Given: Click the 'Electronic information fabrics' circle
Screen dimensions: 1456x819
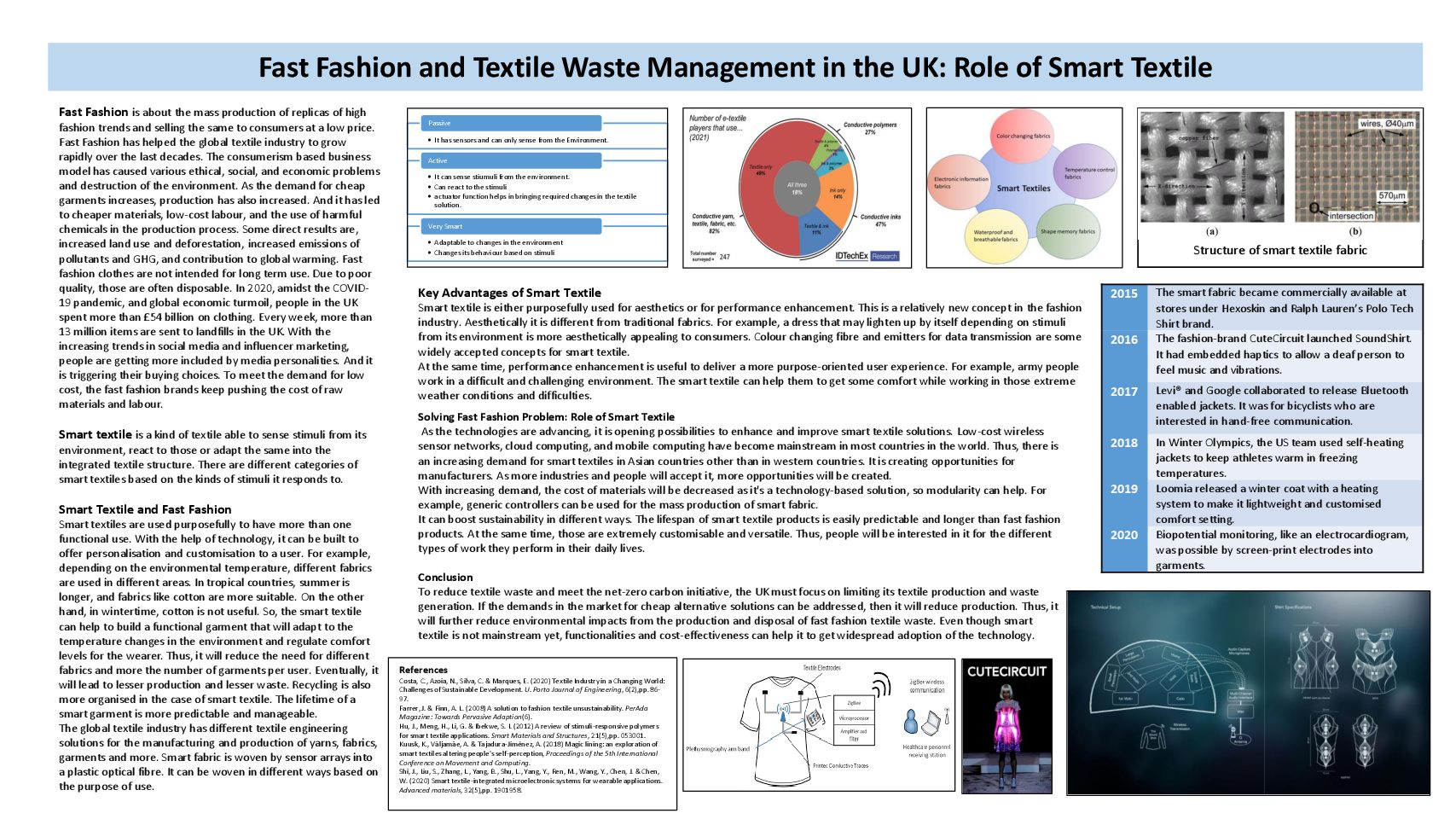Looking at the screenshot, I should tap(960, 183).
